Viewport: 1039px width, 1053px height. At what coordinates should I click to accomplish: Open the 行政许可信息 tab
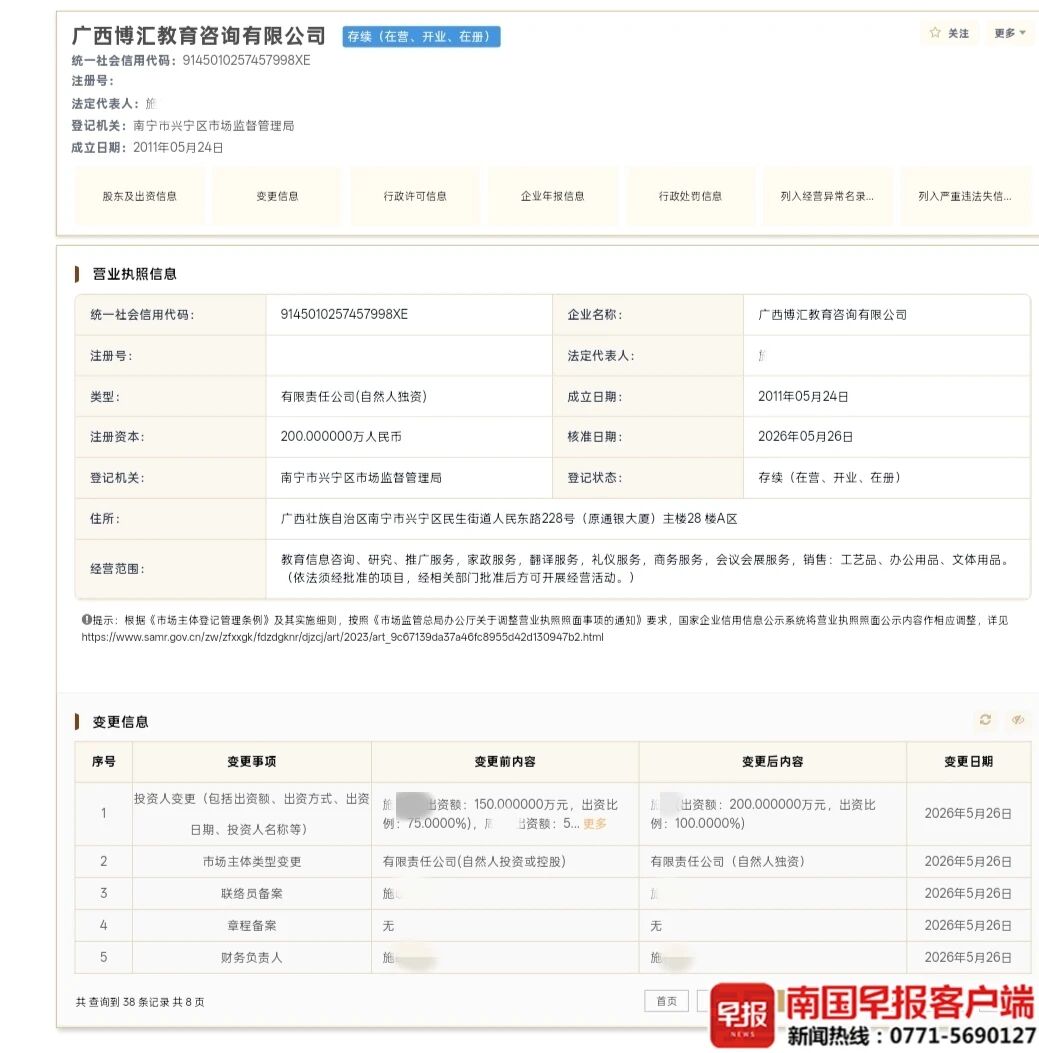click(415, 196)
